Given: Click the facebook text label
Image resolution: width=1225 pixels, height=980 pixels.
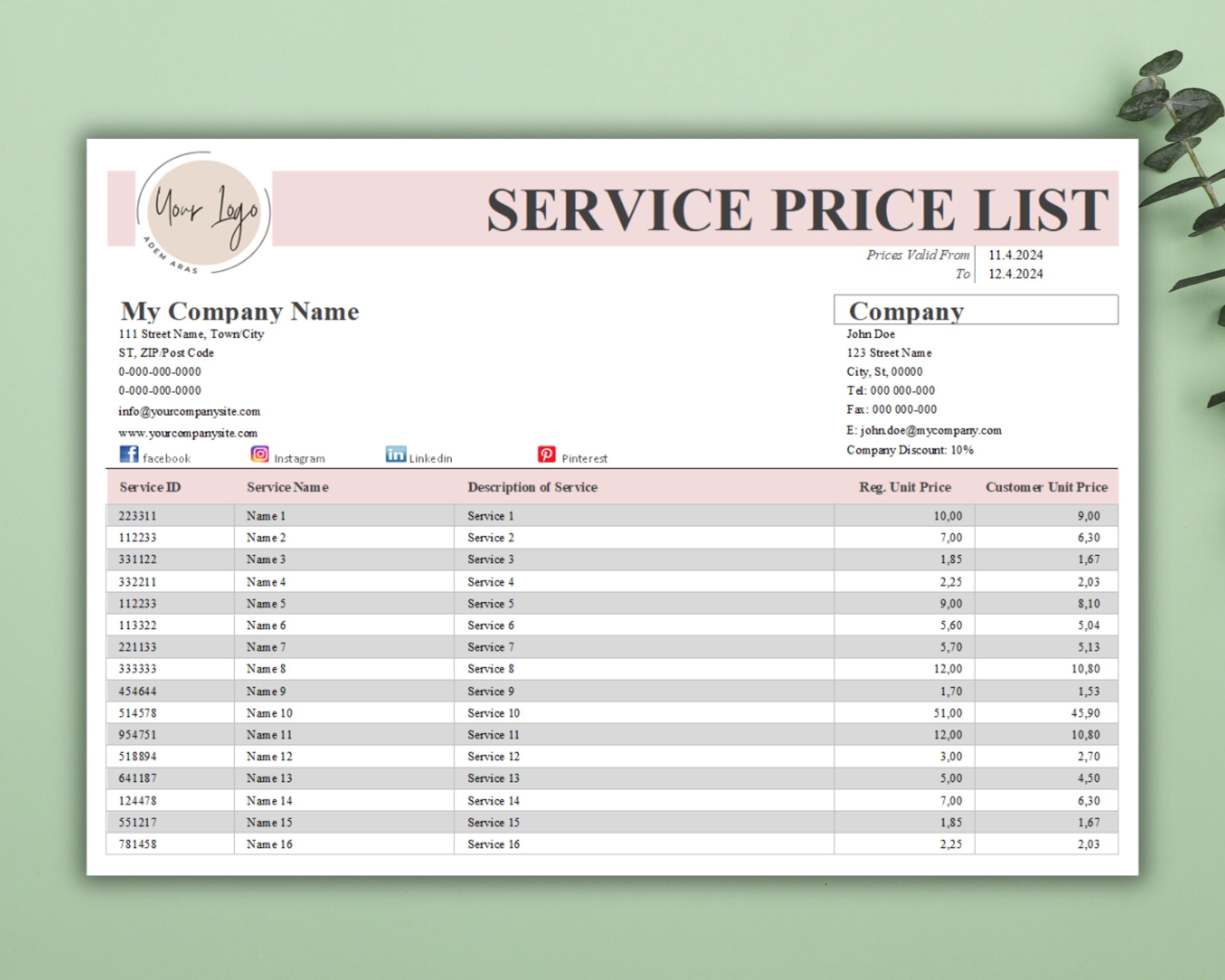Looking at the screenshot, I should [167, 459].
